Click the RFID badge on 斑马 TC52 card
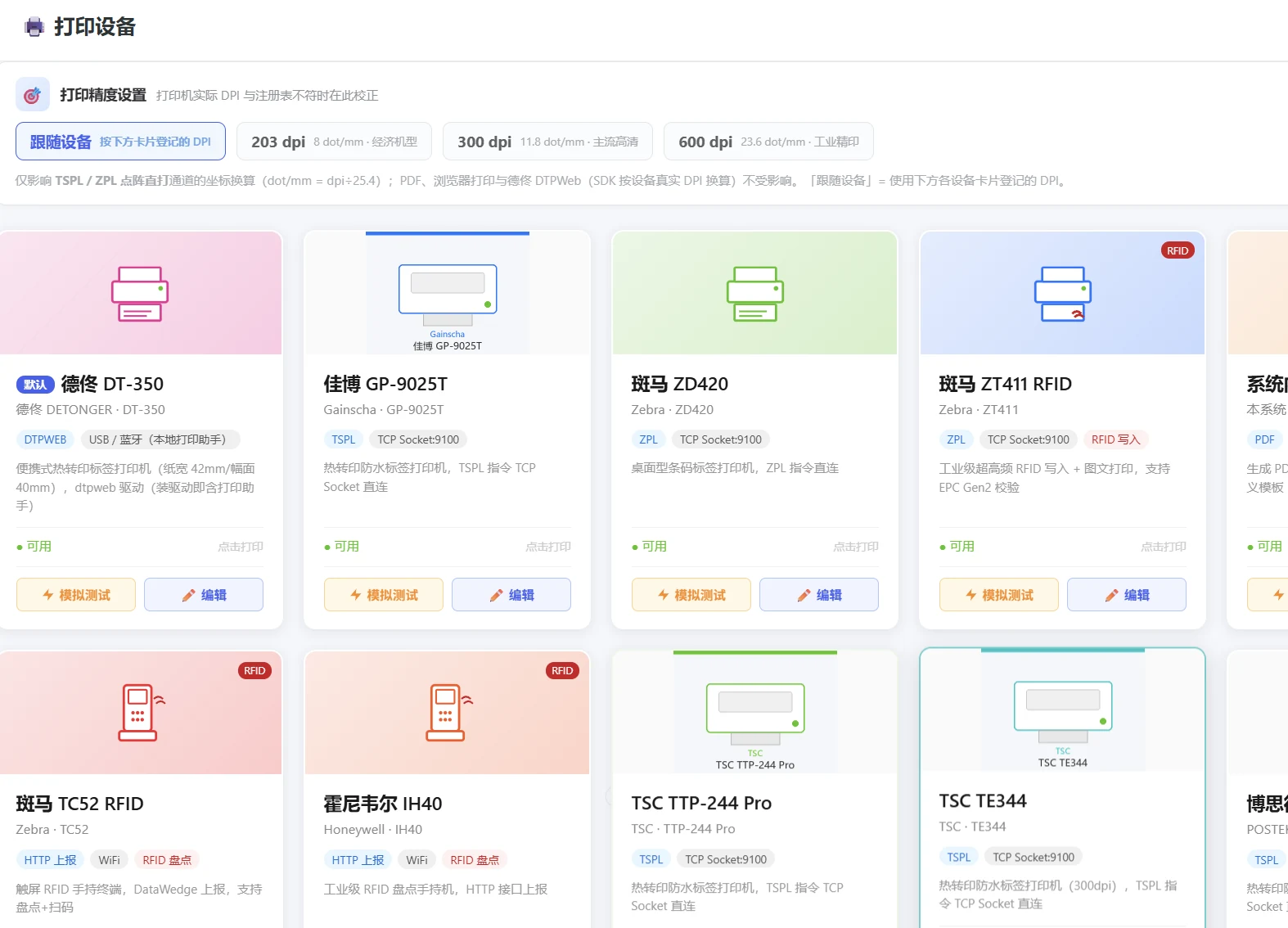The height and width of the screenshot is (928, 1288). tap(254, 670)
